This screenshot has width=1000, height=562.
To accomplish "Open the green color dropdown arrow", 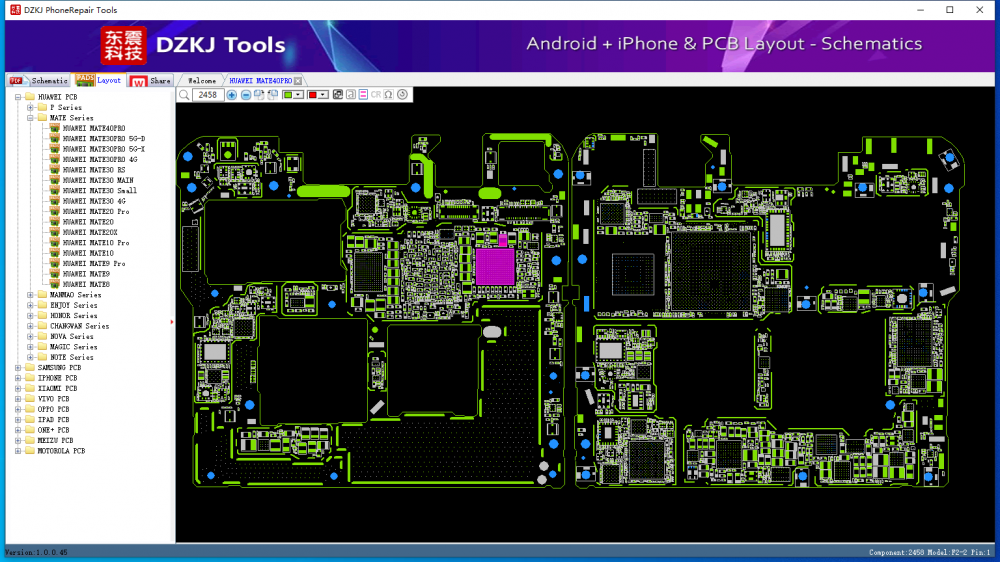I will [x=298, y=95].
